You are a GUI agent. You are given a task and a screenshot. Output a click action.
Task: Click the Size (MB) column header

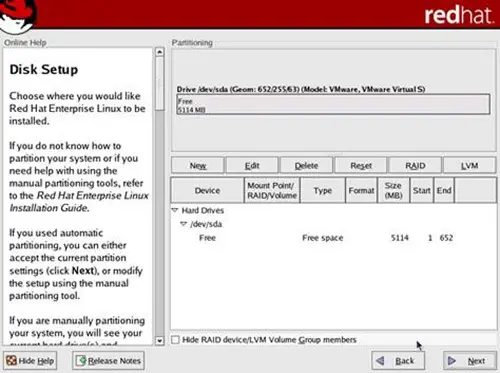pos(393,190)
